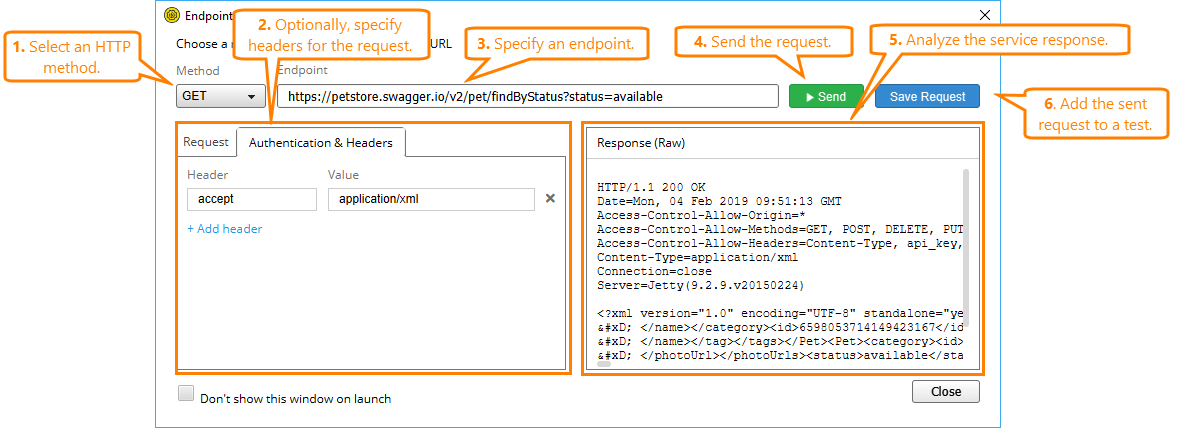Click the Close button

[x=946, y=391]
